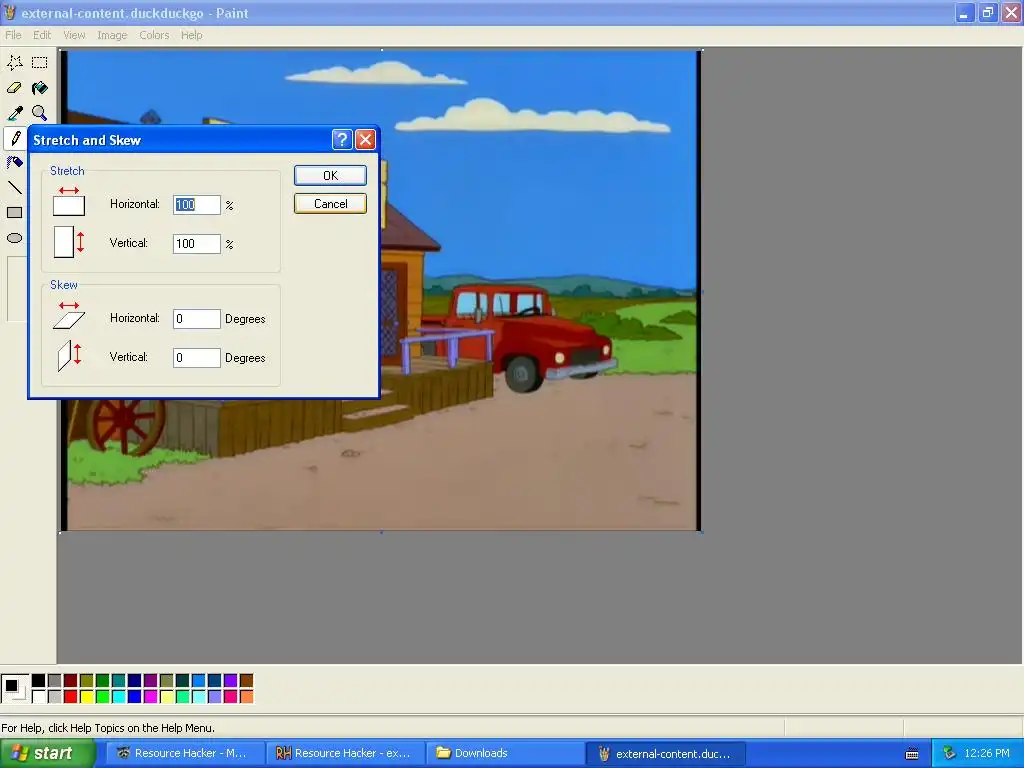Click the Skew Vertical degrees field
The width and height of the screenshot is (1024, 768).
pos(197,358)
